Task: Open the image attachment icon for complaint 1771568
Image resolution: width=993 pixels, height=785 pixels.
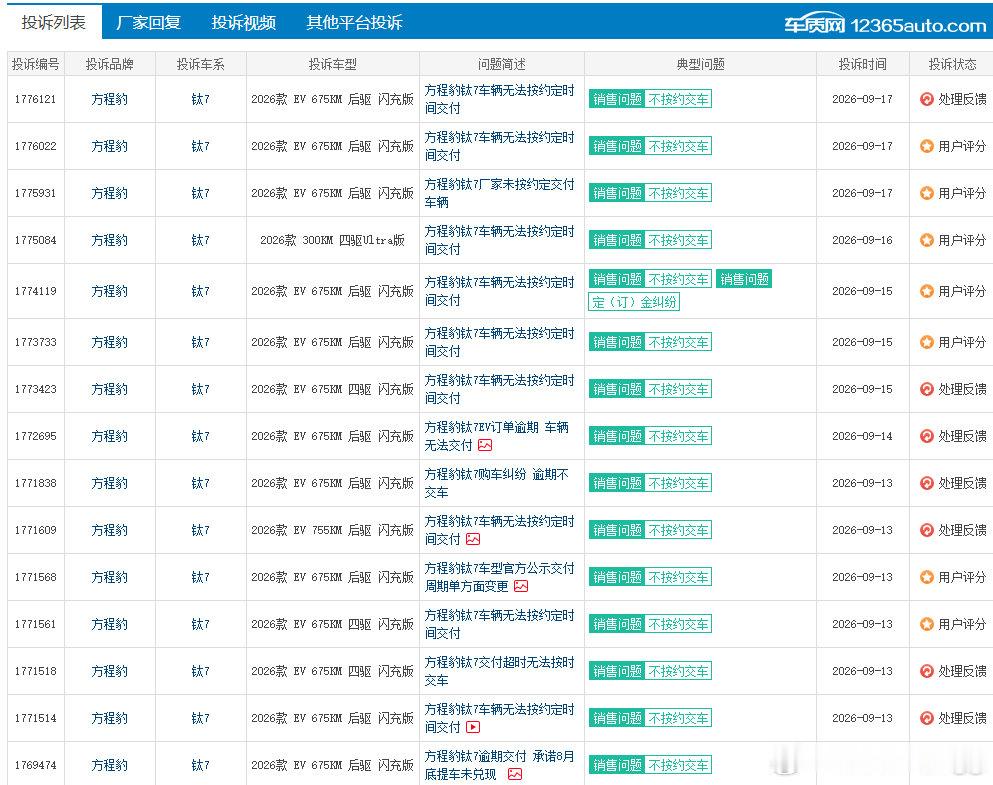Action: coord(521,586)
